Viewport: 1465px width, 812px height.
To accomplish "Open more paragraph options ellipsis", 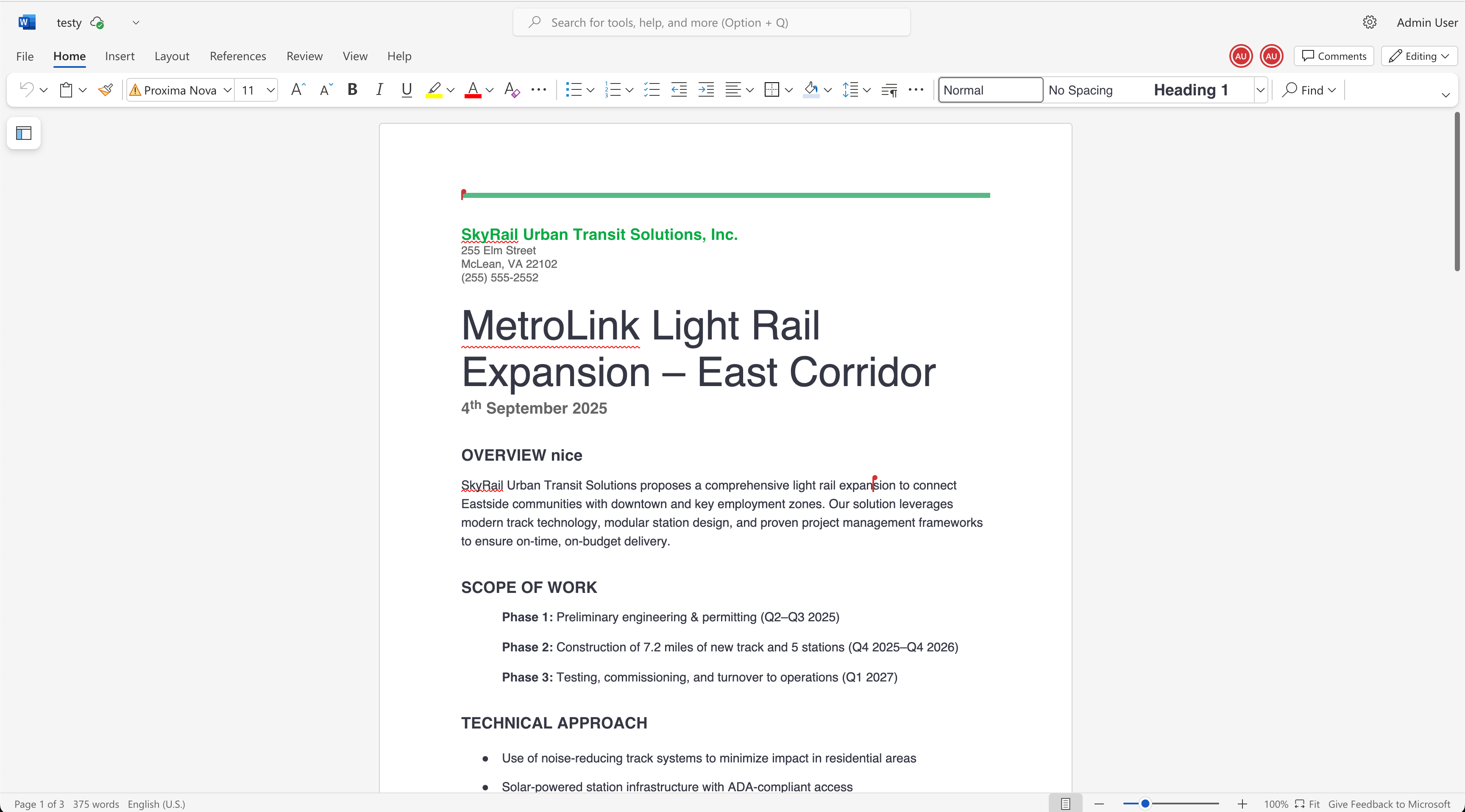I will click(916, 90).
